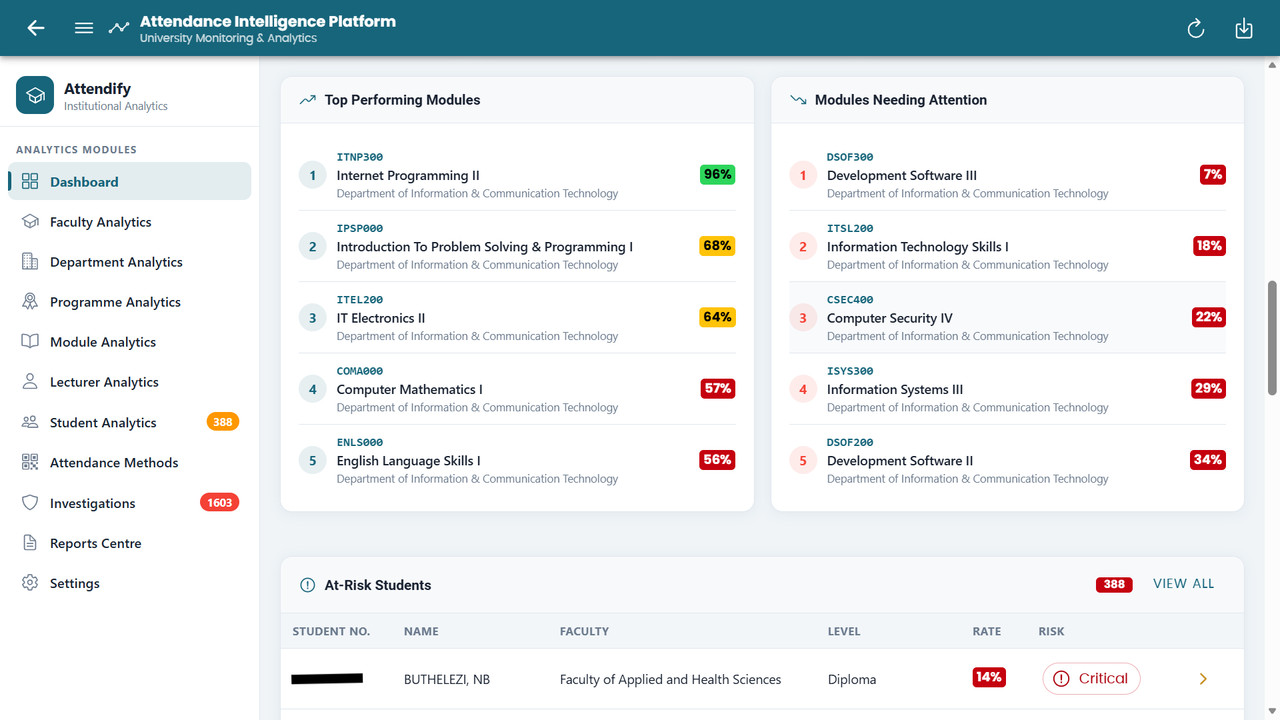Open Student Analytics page
The width and height of the screenshot is (1280, 720).
point(130,422)
